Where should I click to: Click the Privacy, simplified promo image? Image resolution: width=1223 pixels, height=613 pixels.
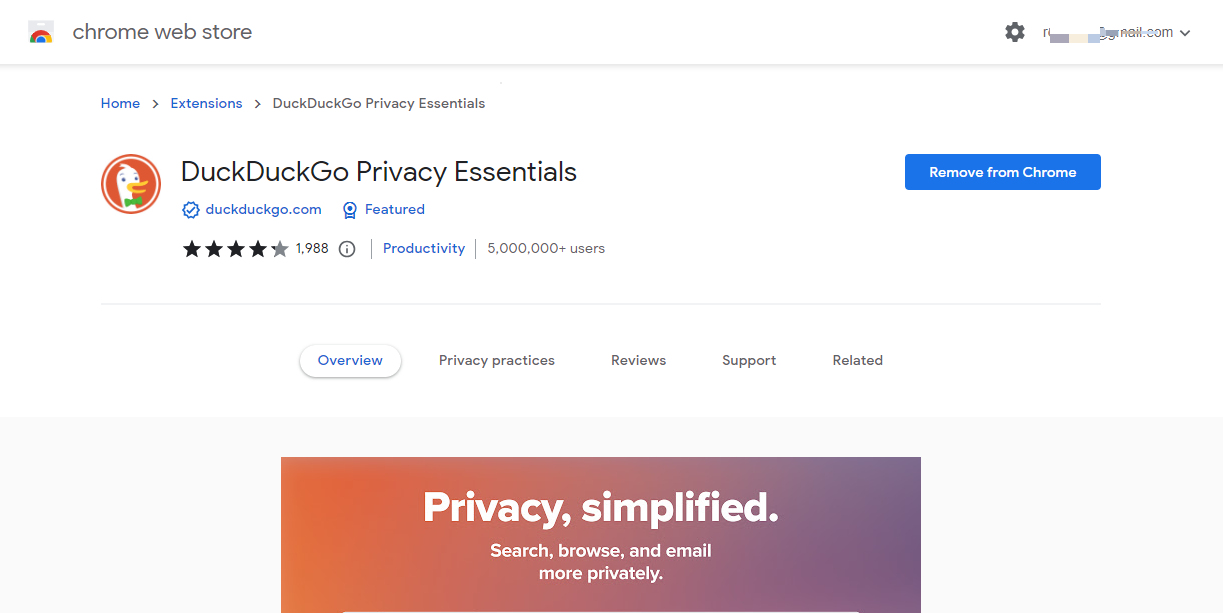pos(601,535)
